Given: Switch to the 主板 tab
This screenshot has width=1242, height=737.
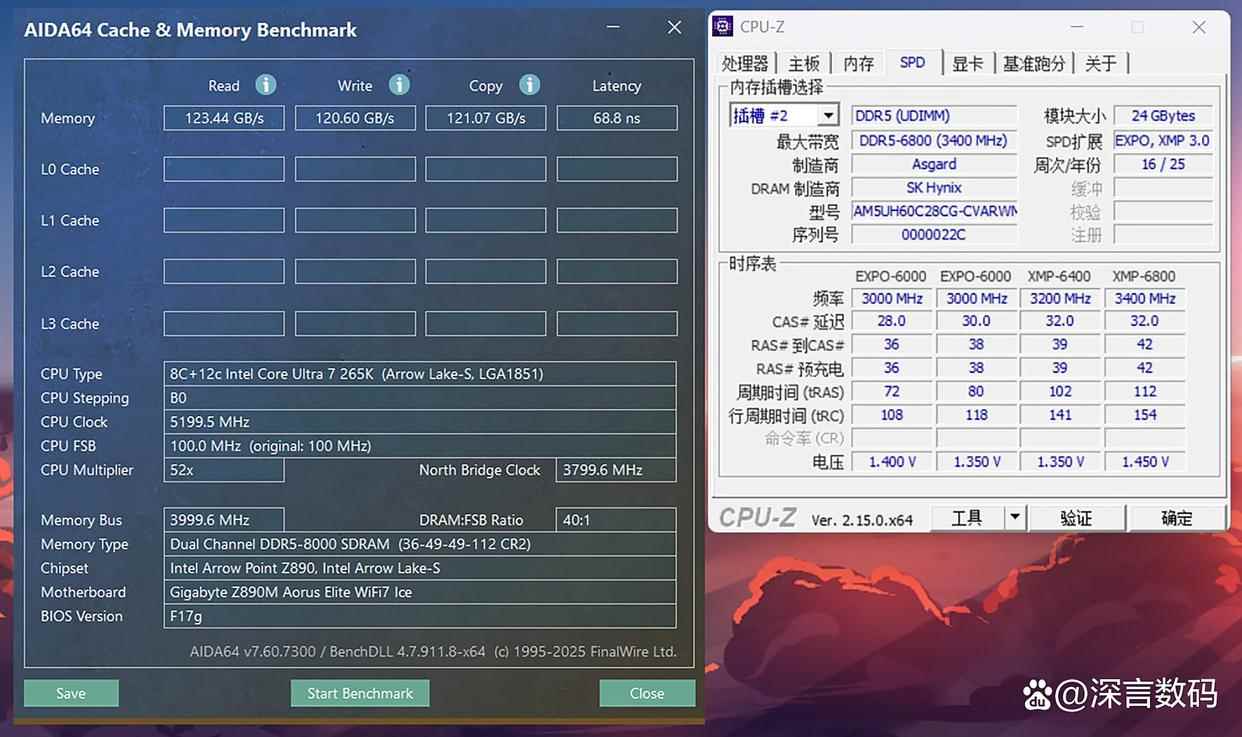Looking at the screenshot, I should coord(804,64).
